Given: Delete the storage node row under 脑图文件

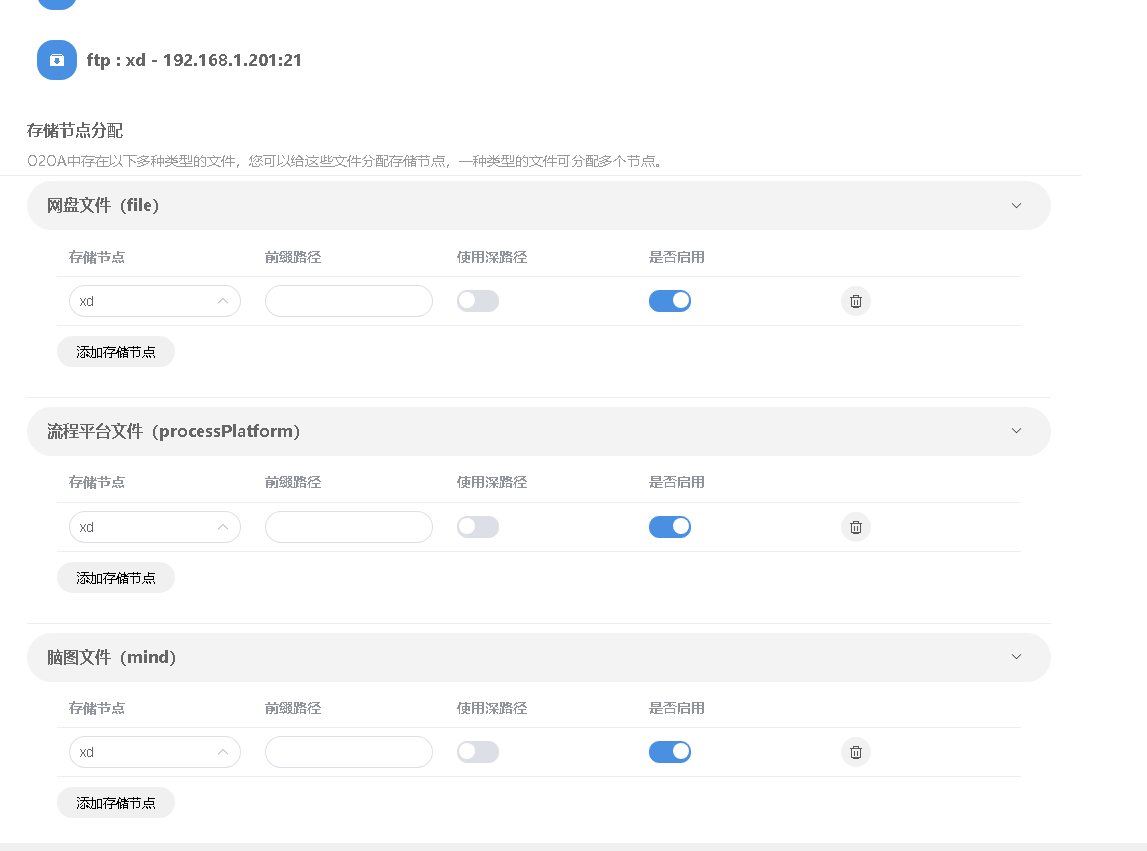Looking at the screenshot, I should click(855, 752).
